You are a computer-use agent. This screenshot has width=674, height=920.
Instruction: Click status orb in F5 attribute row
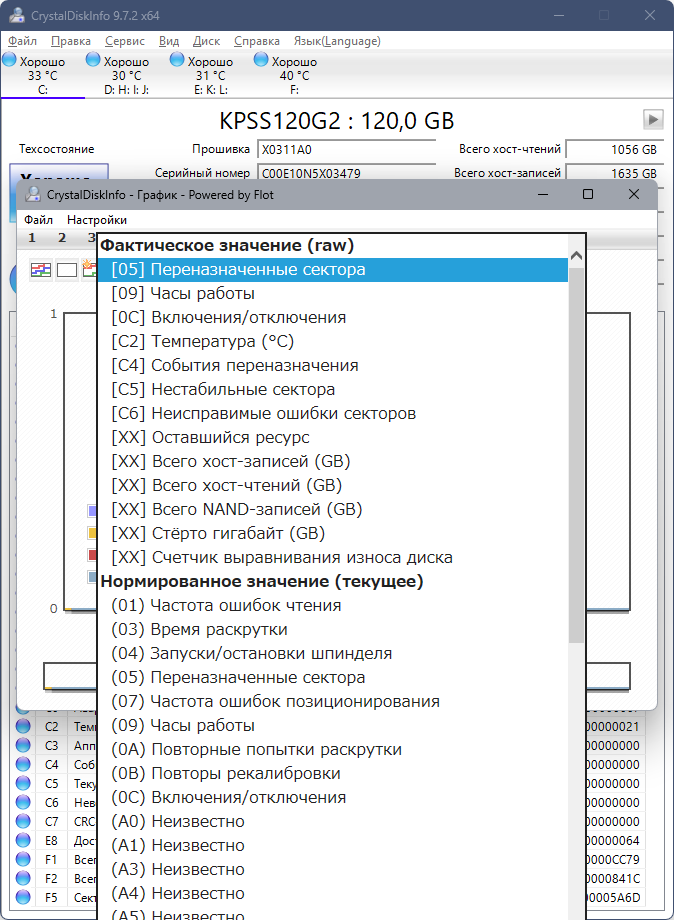point(23,897)
